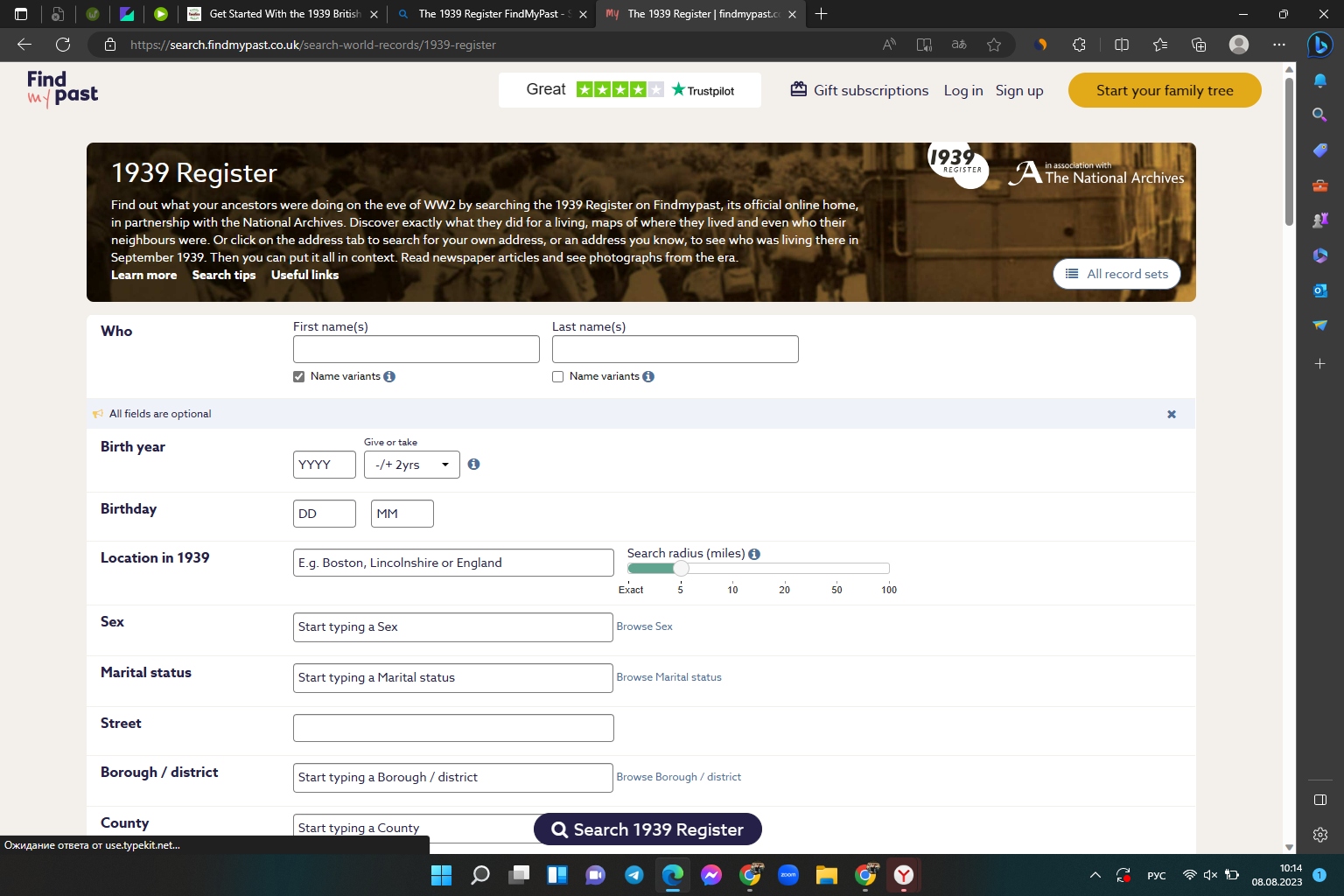Open Edge sidebar search icon
Screen dimensions: 1344x896
click(1319, 115)
